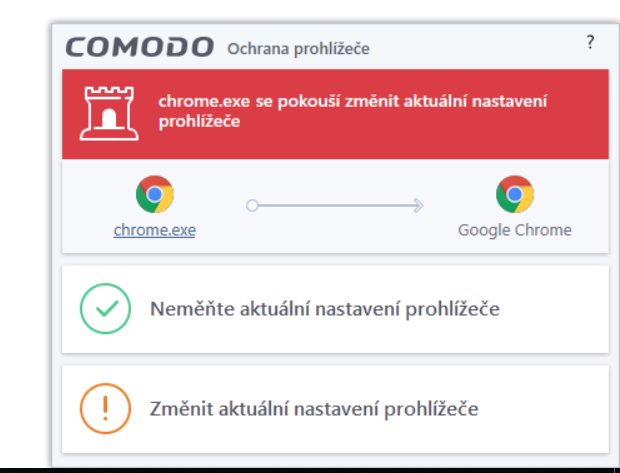Screen dimensions: 620x473
Task: Click the connector line between the Chrome icons
Action: click(335, 205)
